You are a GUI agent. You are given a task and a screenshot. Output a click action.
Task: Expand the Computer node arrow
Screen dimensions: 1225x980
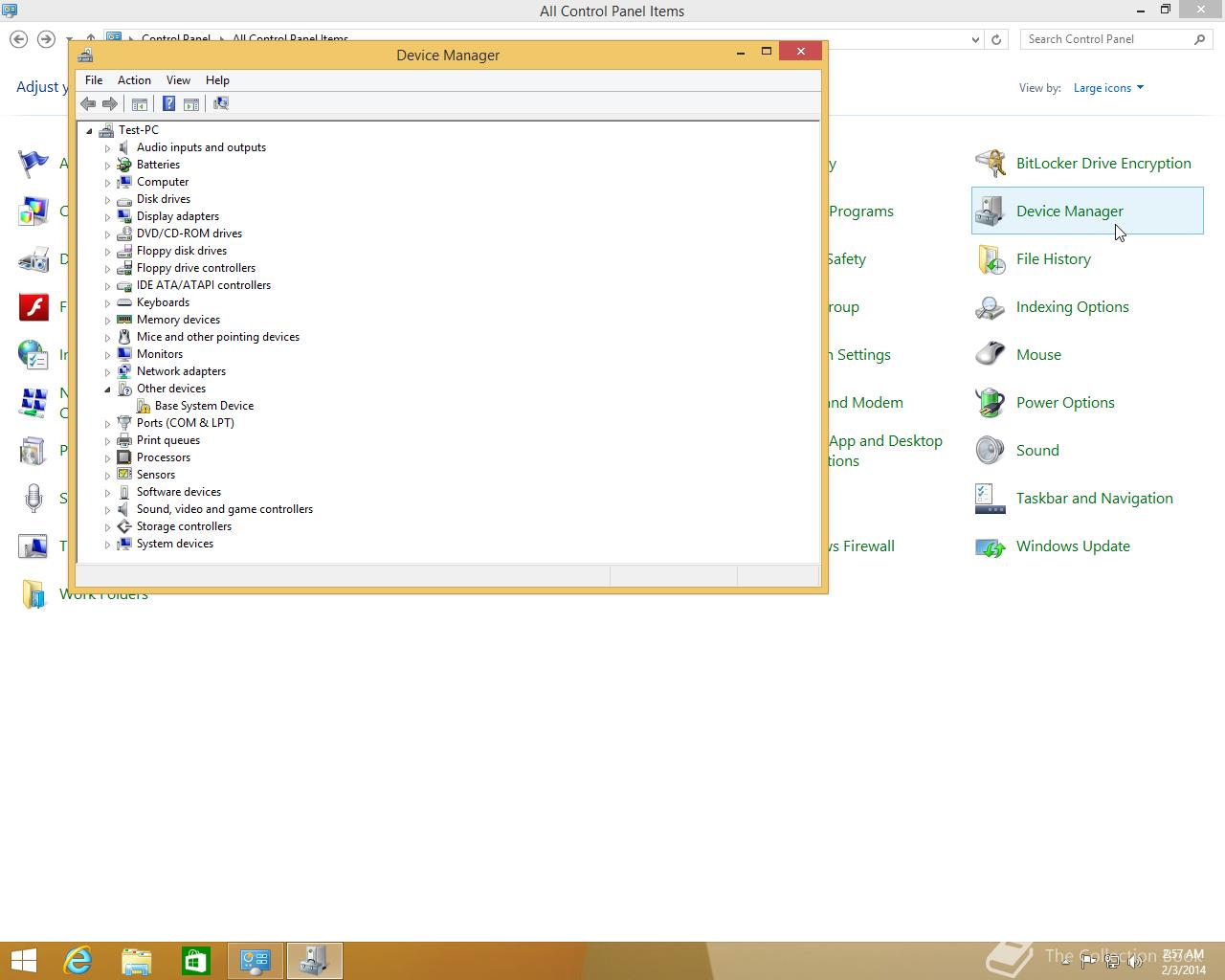pos(108,183)
